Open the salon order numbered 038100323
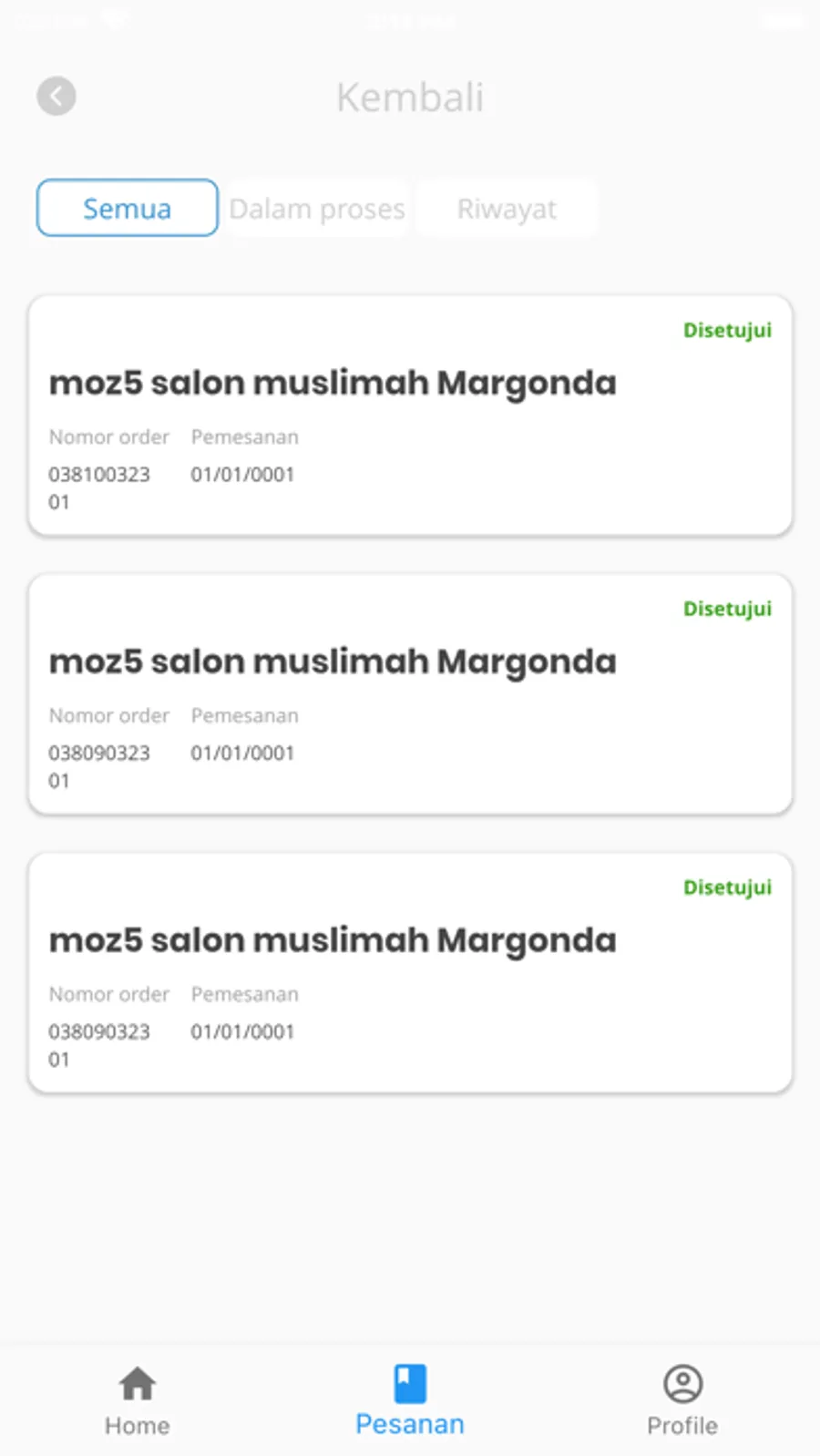The width and height of the screenshot is (820, 1456). click(410, 415)
